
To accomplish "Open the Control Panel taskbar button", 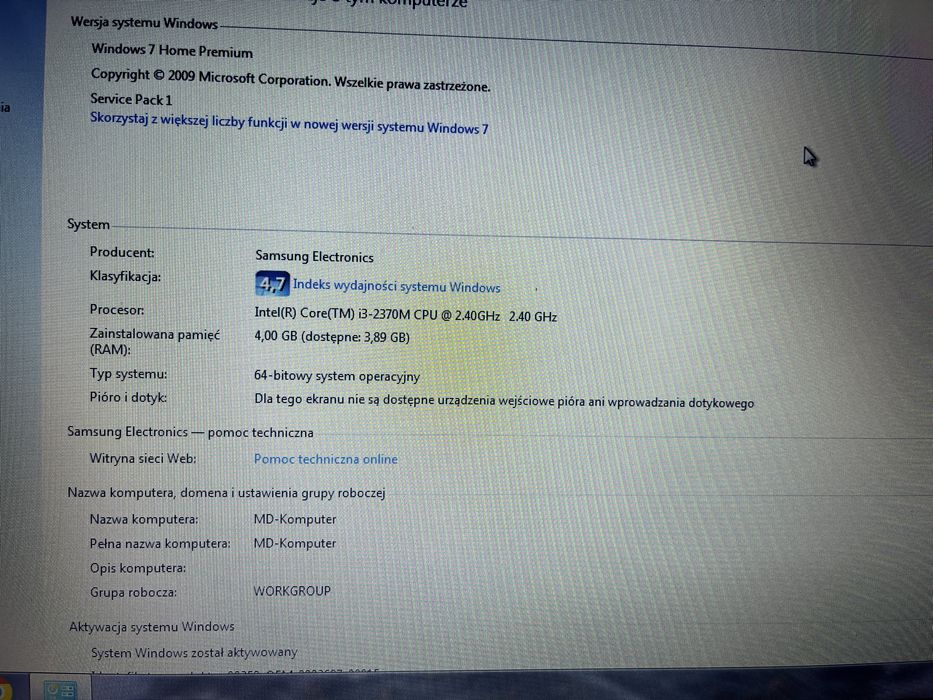I will point(60,689).
